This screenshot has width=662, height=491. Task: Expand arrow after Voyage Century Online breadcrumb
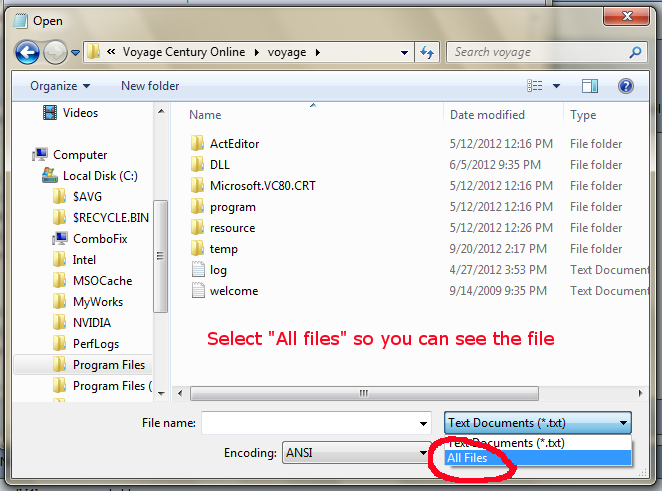coord(257,52)
